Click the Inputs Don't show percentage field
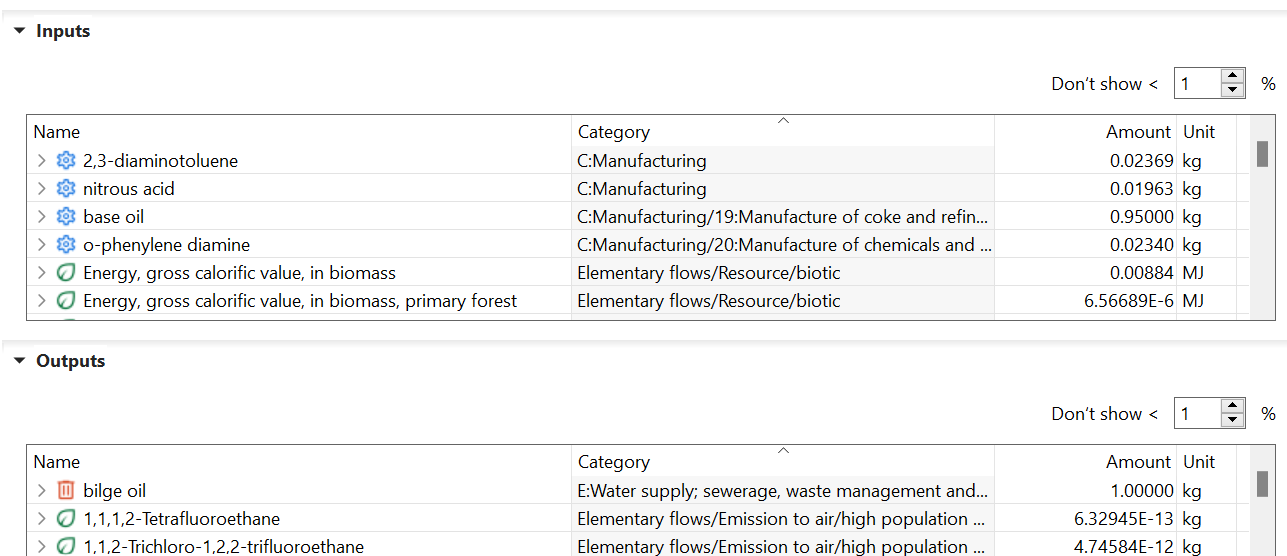The height and width of the screenshot is (556, 1287). point(1196,84)
